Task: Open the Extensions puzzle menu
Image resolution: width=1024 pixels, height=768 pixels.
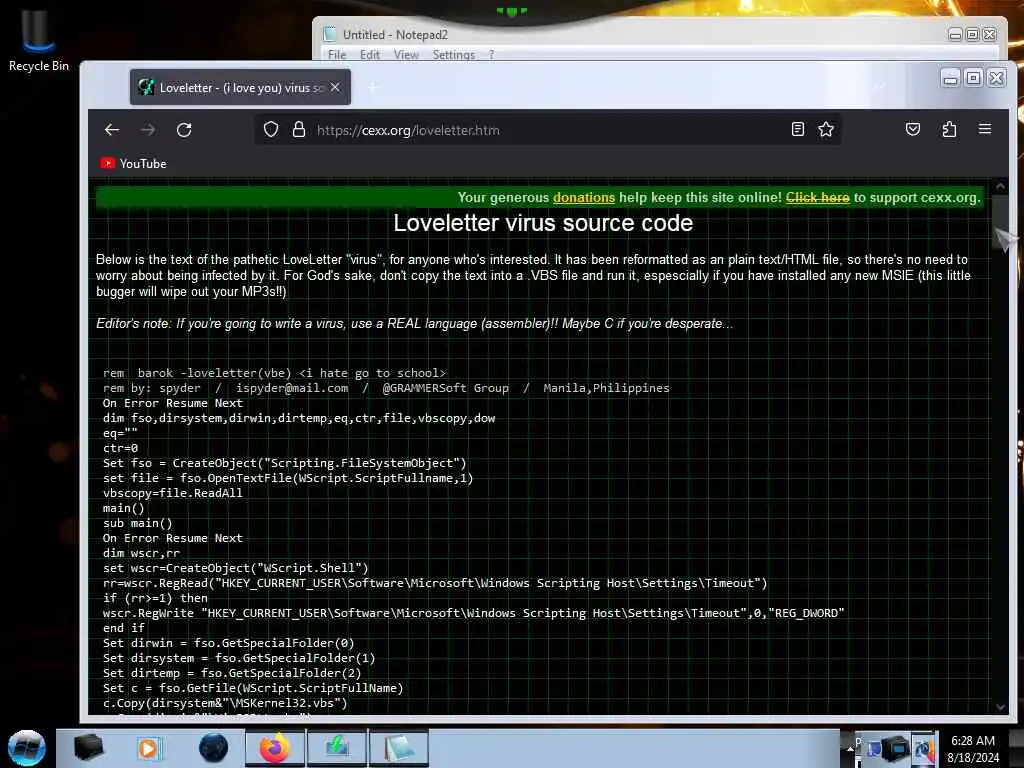Action: click(x=949, y=129)
